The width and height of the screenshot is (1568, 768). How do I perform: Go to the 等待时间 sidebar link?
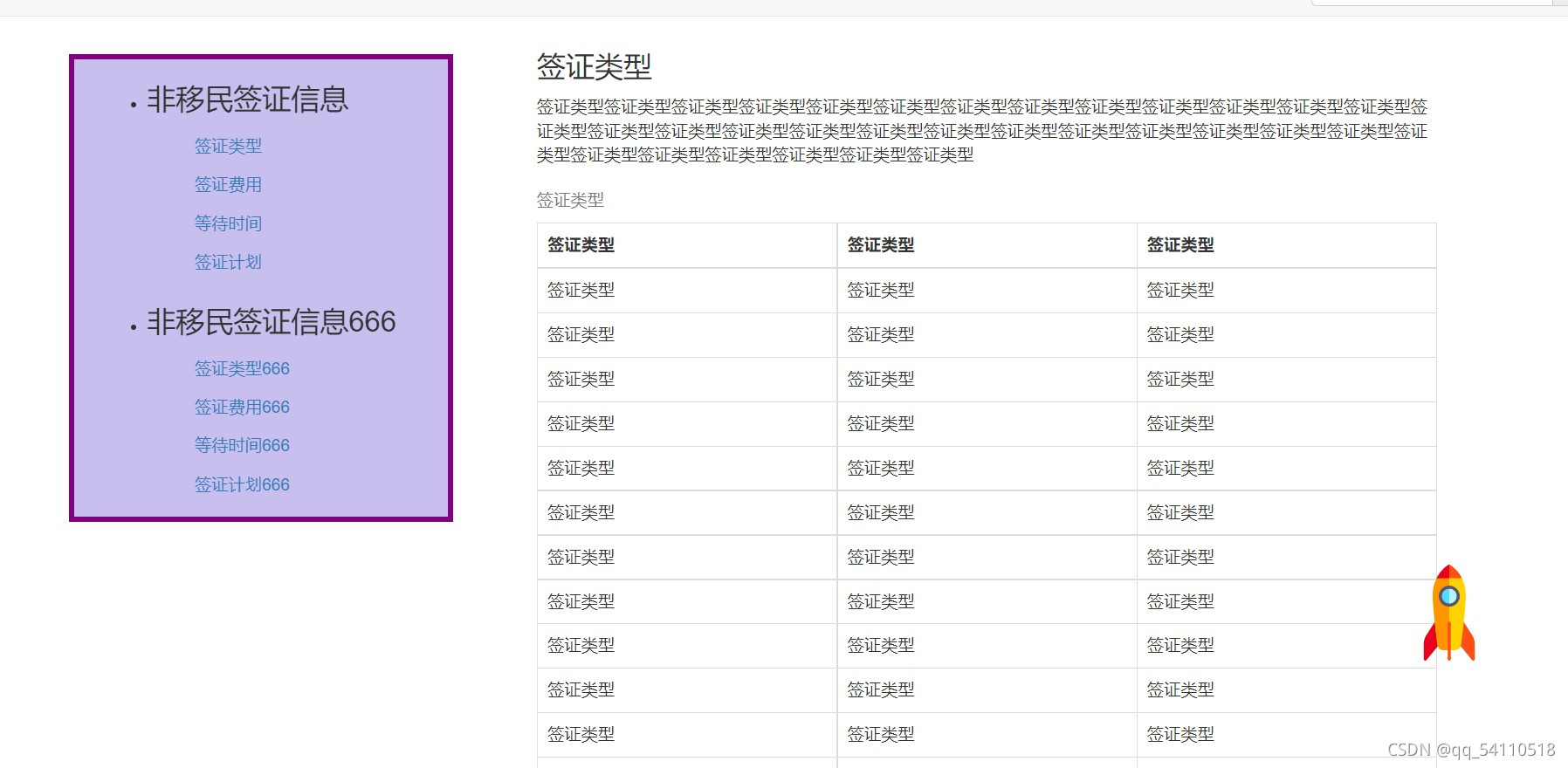tap(228, 223)
